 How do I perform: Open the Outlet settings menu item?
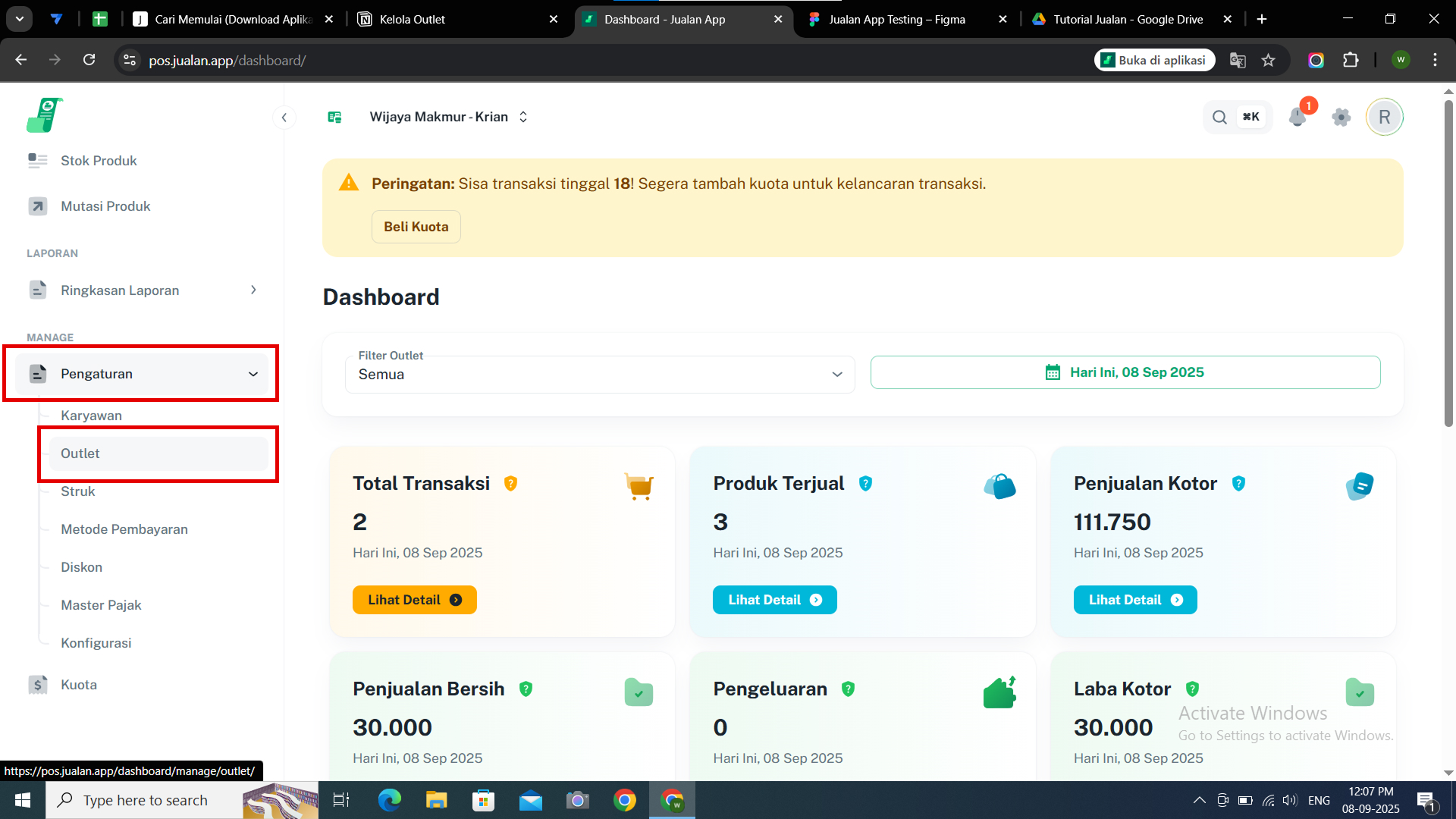[80, 453]
